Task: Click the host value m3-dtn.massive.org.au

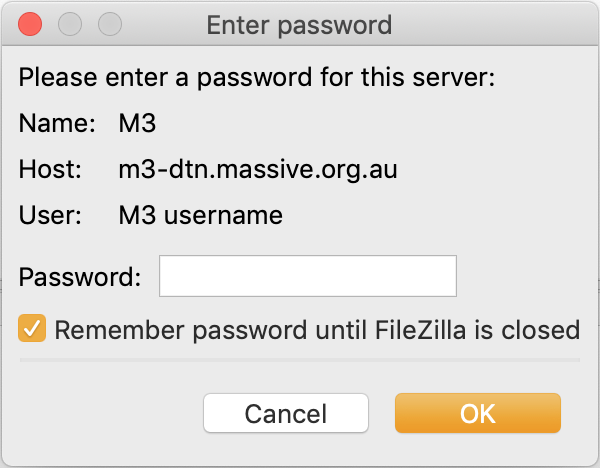Action: [258, 169]
